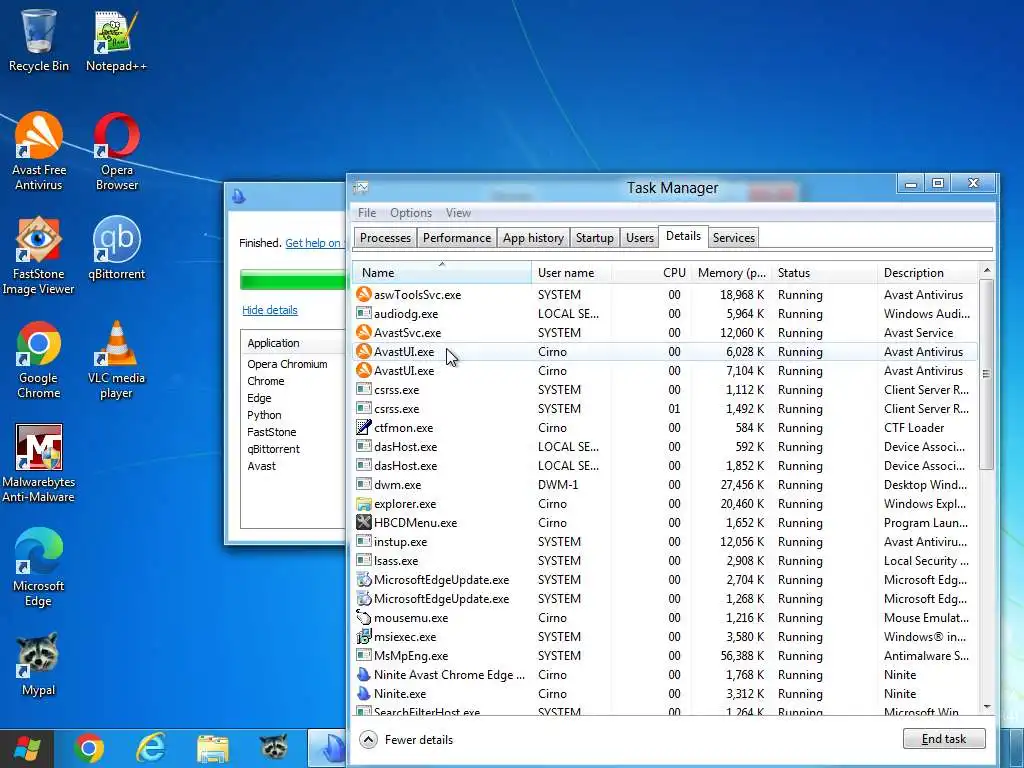The width and height of the screenshot is (1024, 768).
Task: Open Recycle Bin desktop icon
Action: [39, 39]
